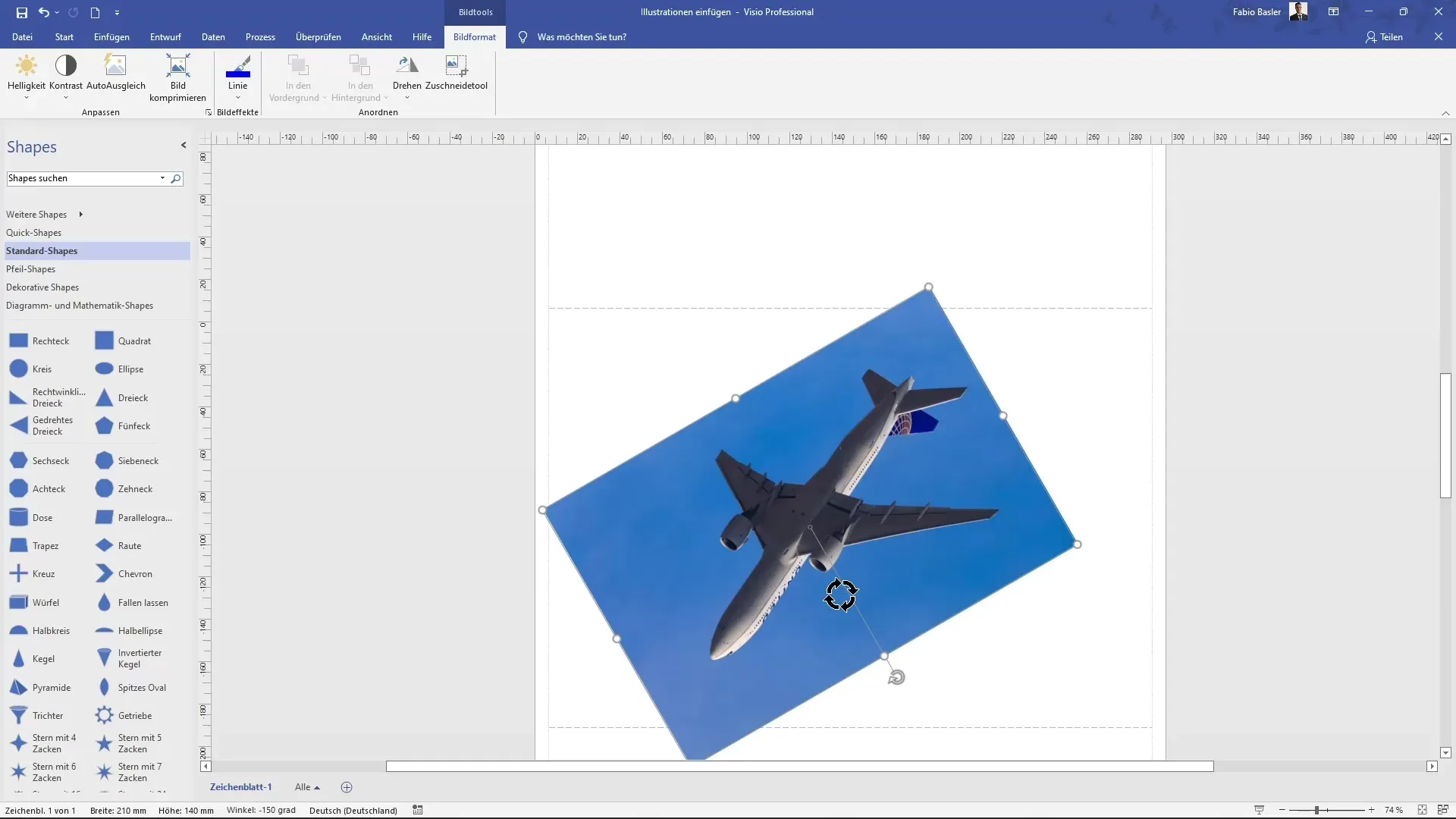Open the Bildformat ribbon tab
The image size is (1456, 819).
(x=473, y=37)
